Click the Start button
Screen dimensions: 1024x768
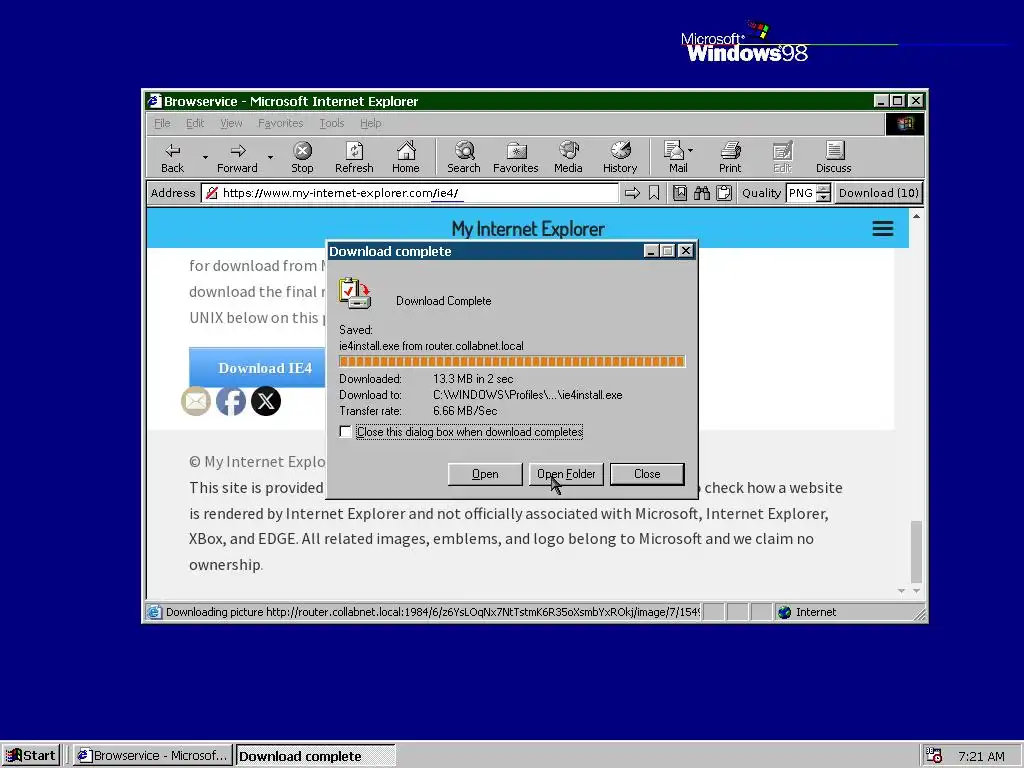tap(31, 756)
